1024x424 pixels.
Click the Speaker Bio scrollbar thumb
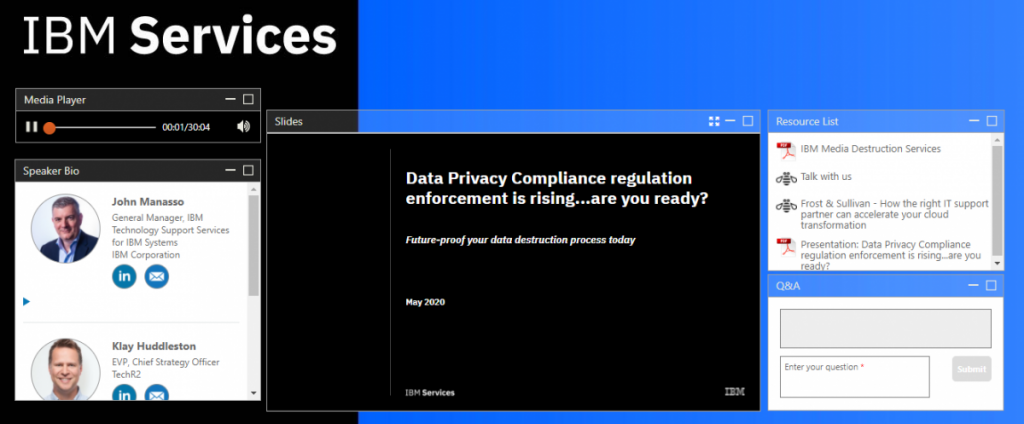coord(254,245)
